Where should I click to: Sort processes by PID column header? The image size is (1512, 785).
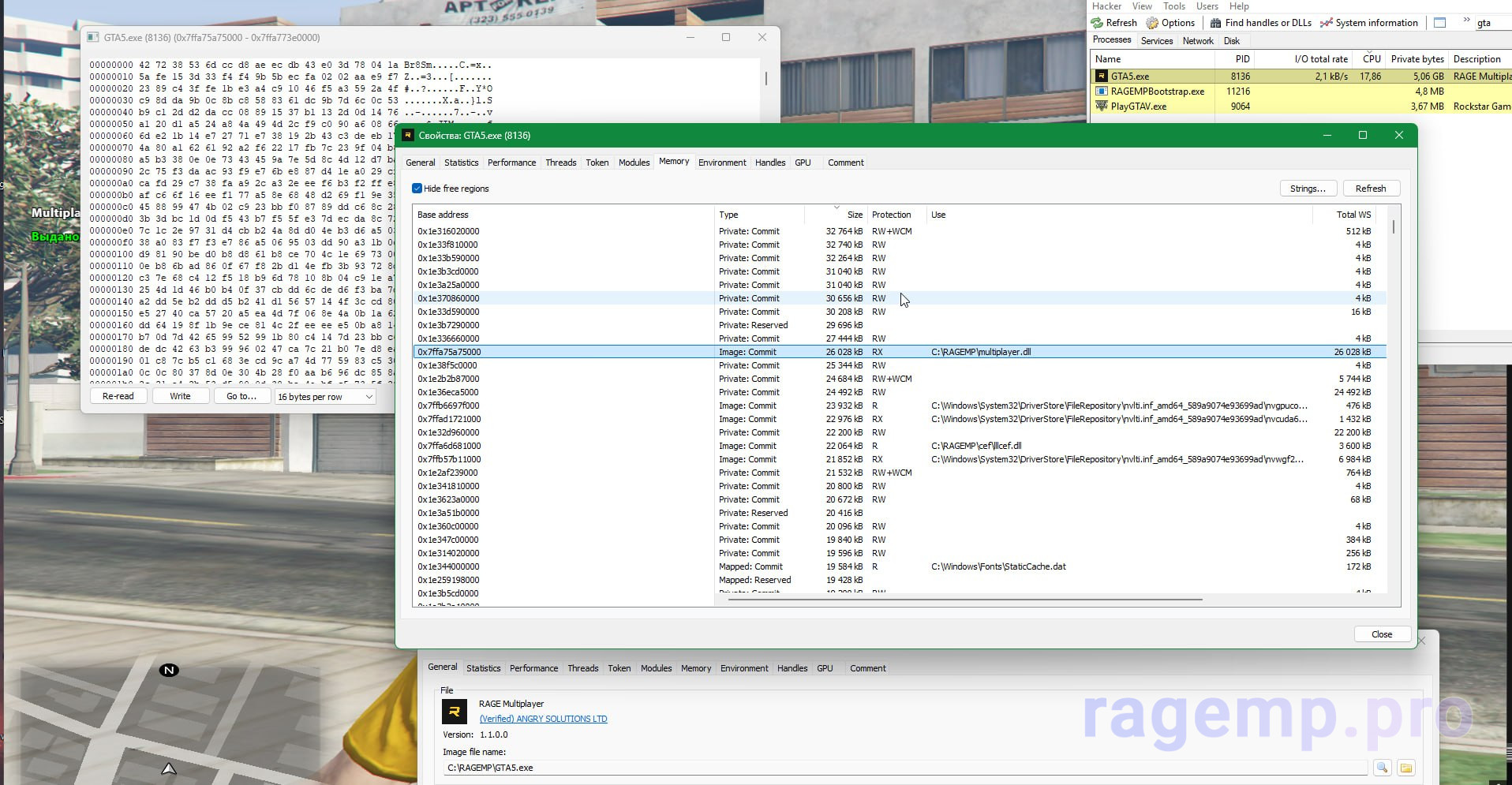1234,59
